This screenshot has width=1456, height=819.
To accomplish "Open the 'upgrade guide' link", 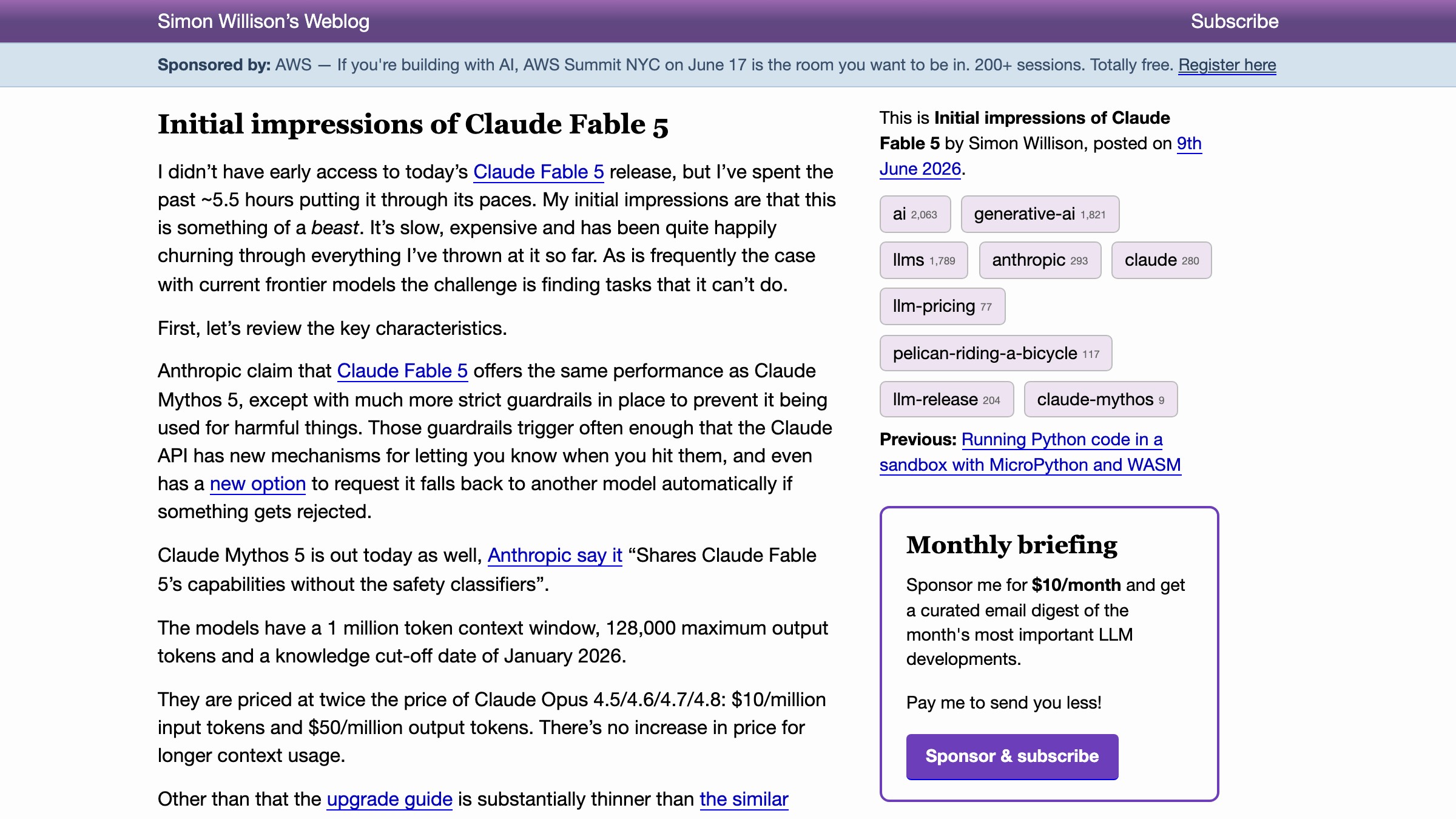I will [x=389, y=799].
